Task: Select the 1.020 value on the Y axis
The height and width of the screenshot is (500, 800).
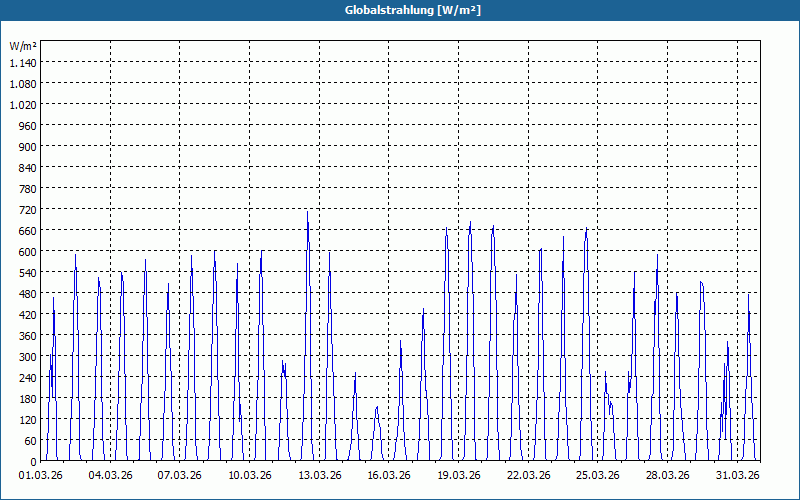Action: (23, 105)
